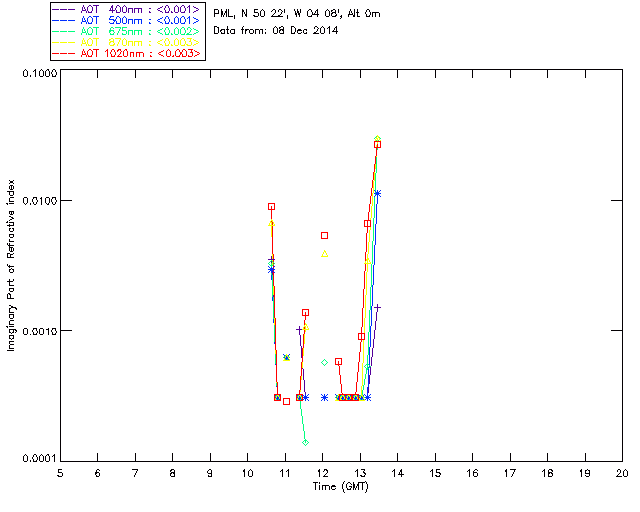Click the lone red square marker at hour 11
640x512 pixels.
[287, 402]
